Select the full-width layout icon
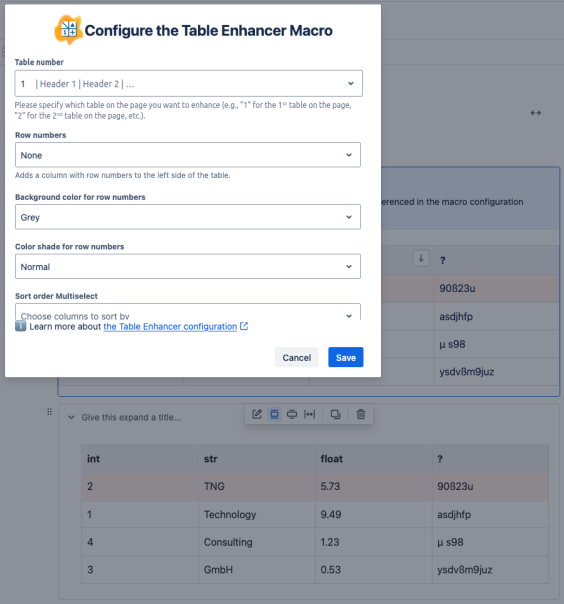Viewport: 564px width, 604px height. tap(310, 414)
